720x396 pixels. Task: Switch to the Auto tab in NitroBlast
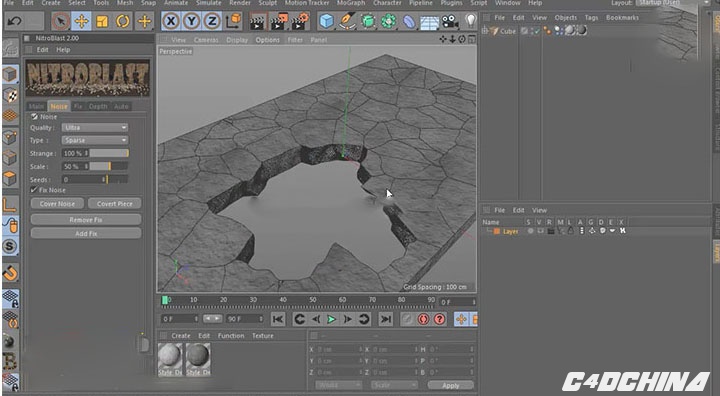[121, 106]
